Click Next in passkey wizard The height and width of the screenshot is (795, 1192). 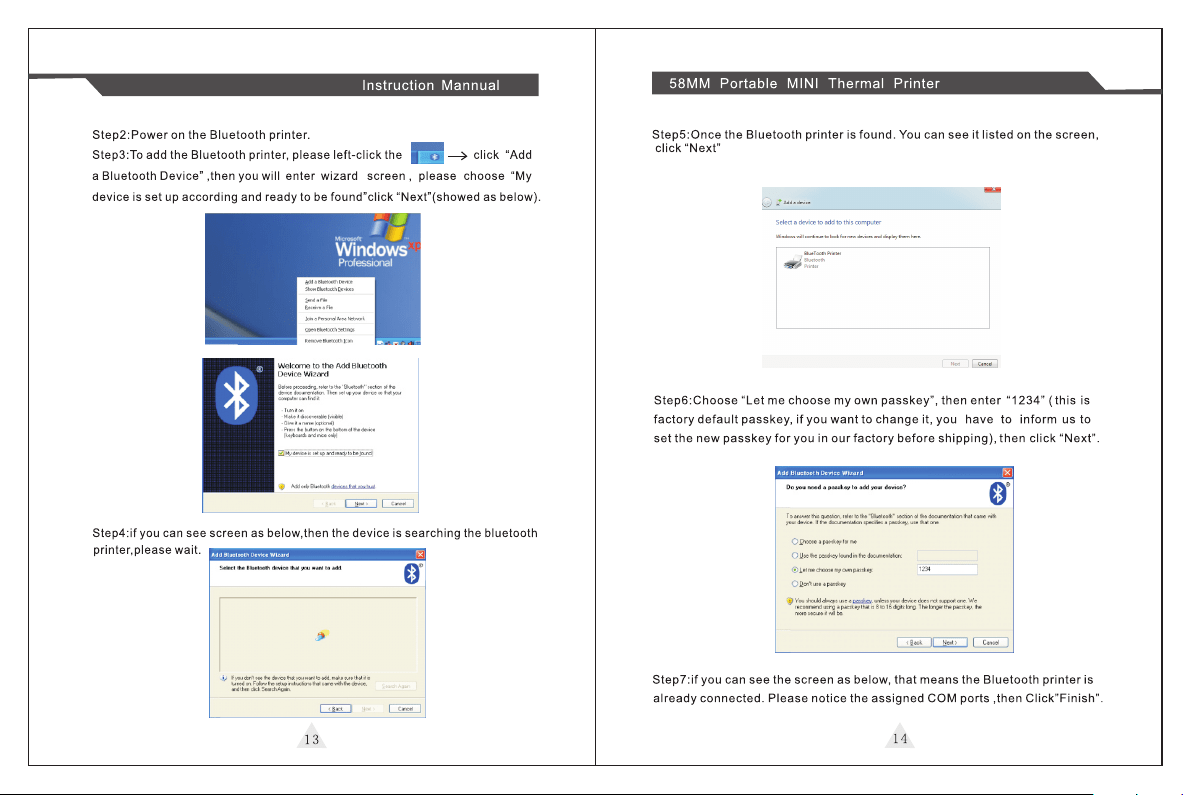click(x=950, y=642)
